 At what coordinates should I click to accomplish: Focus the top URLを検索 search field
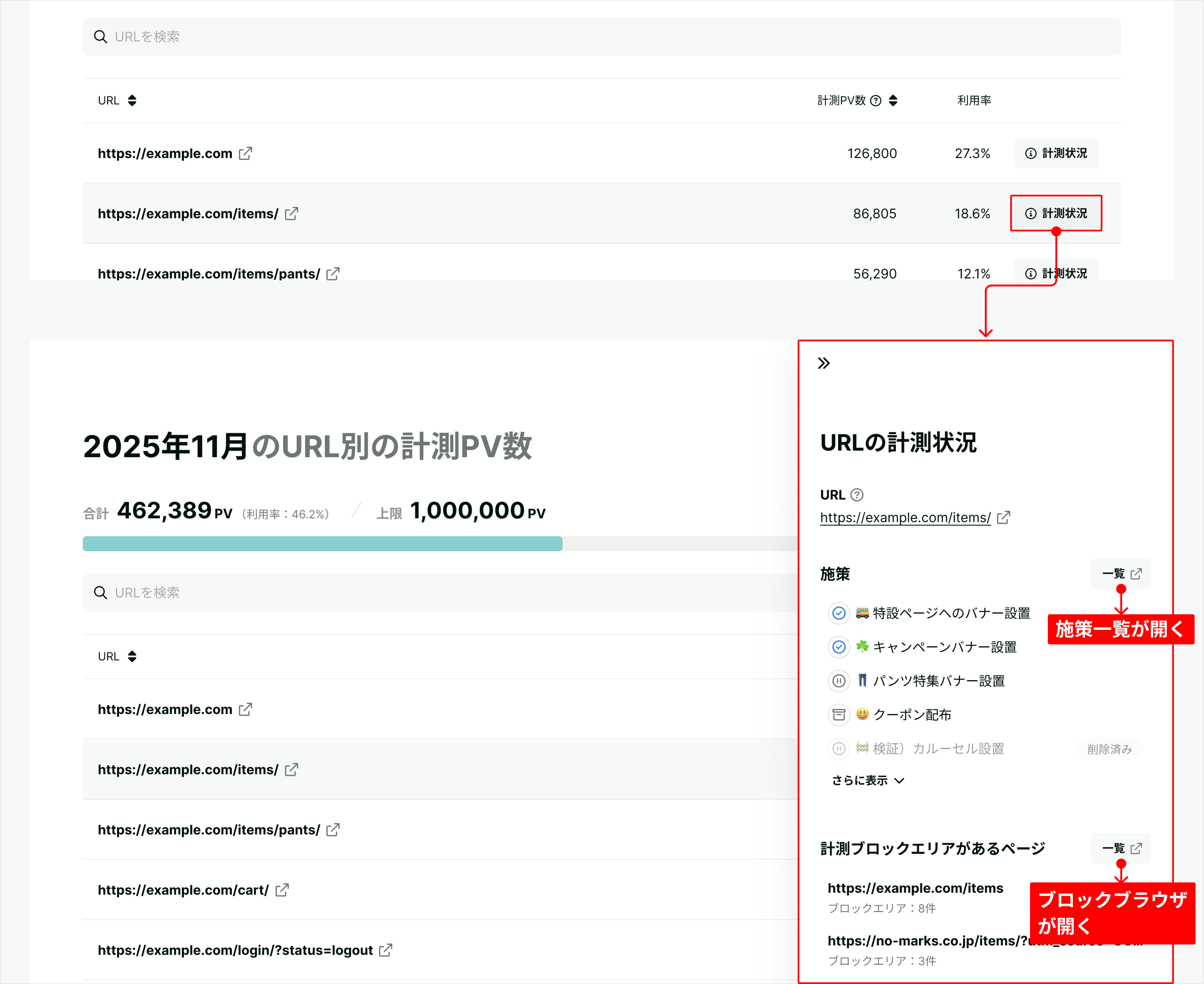[x=601, y=37]
